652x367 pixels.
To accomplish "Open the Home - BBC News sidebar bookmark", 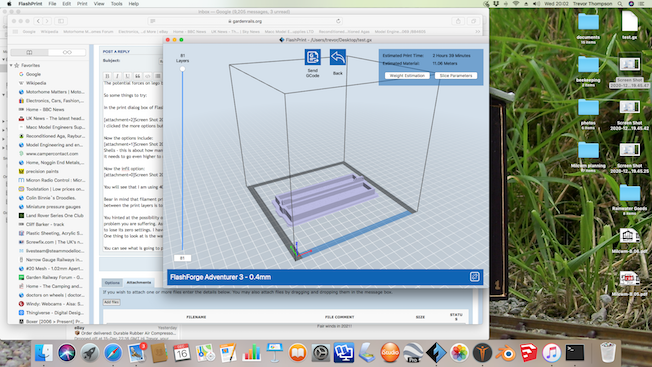I will tap(45, 109).
